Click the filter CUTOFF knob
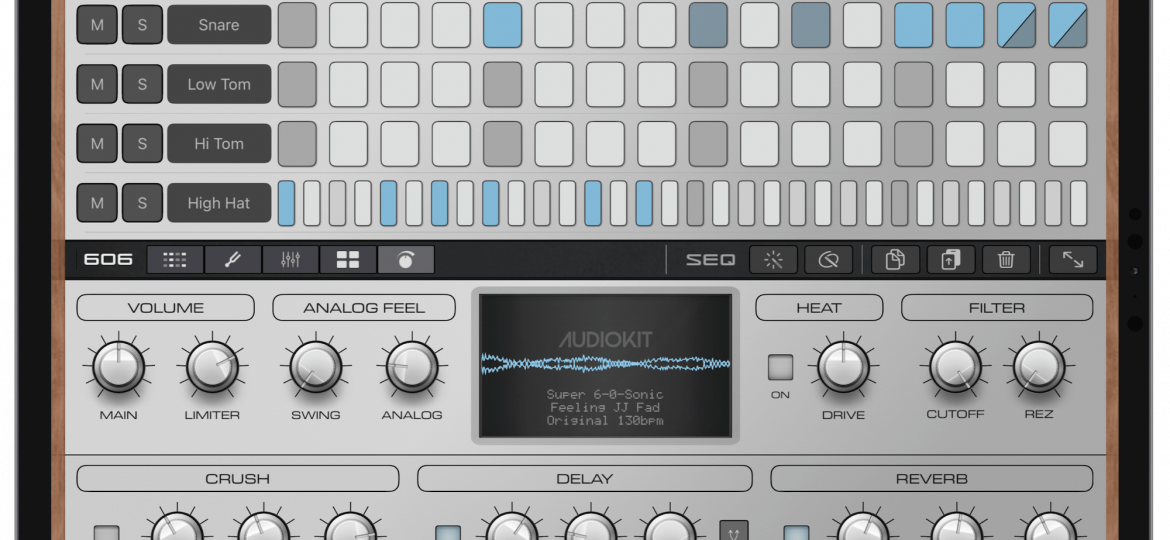The height and width of the screenshot is (540, 1170). click(x=956, y=367)
